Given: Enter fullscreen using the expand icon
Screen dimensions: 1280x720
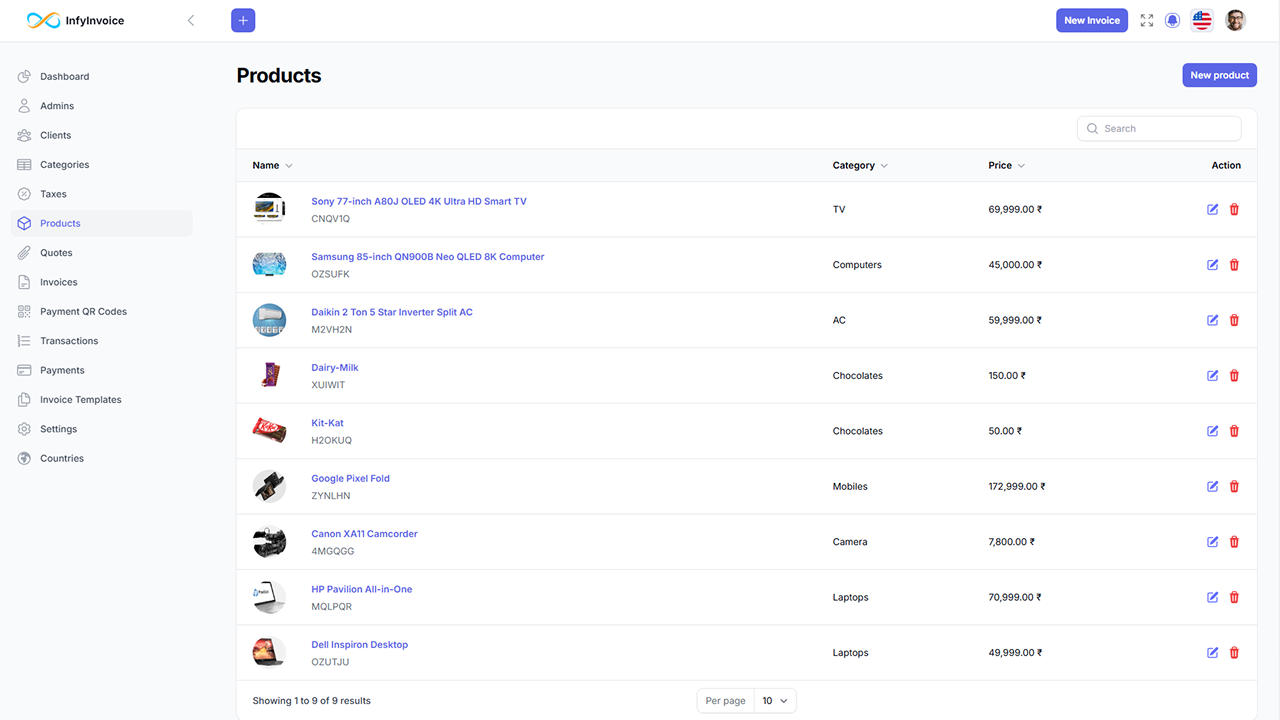Looking at the screenshot, I should (1146, 20).
